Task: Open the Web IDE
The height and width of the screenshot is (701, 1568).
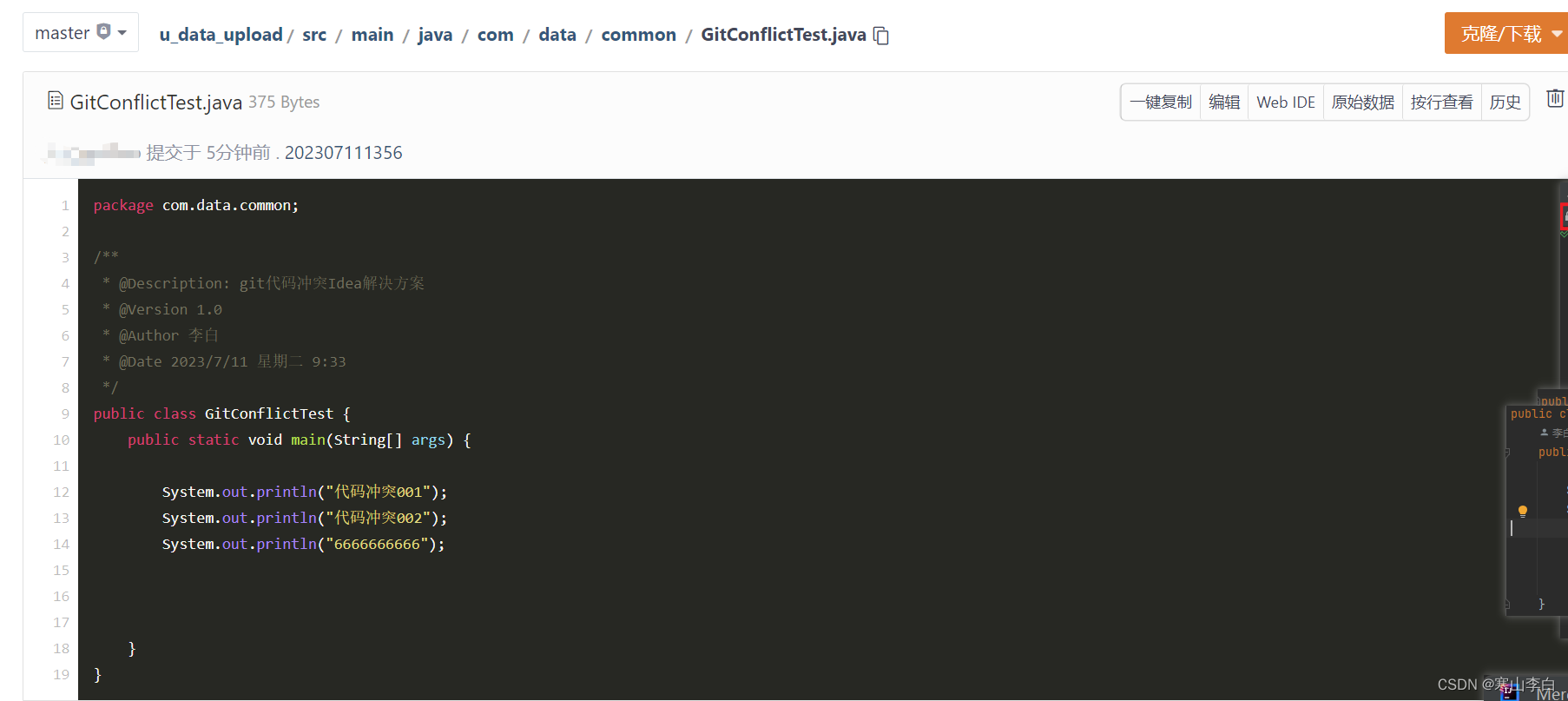Action: [1286, 103]
